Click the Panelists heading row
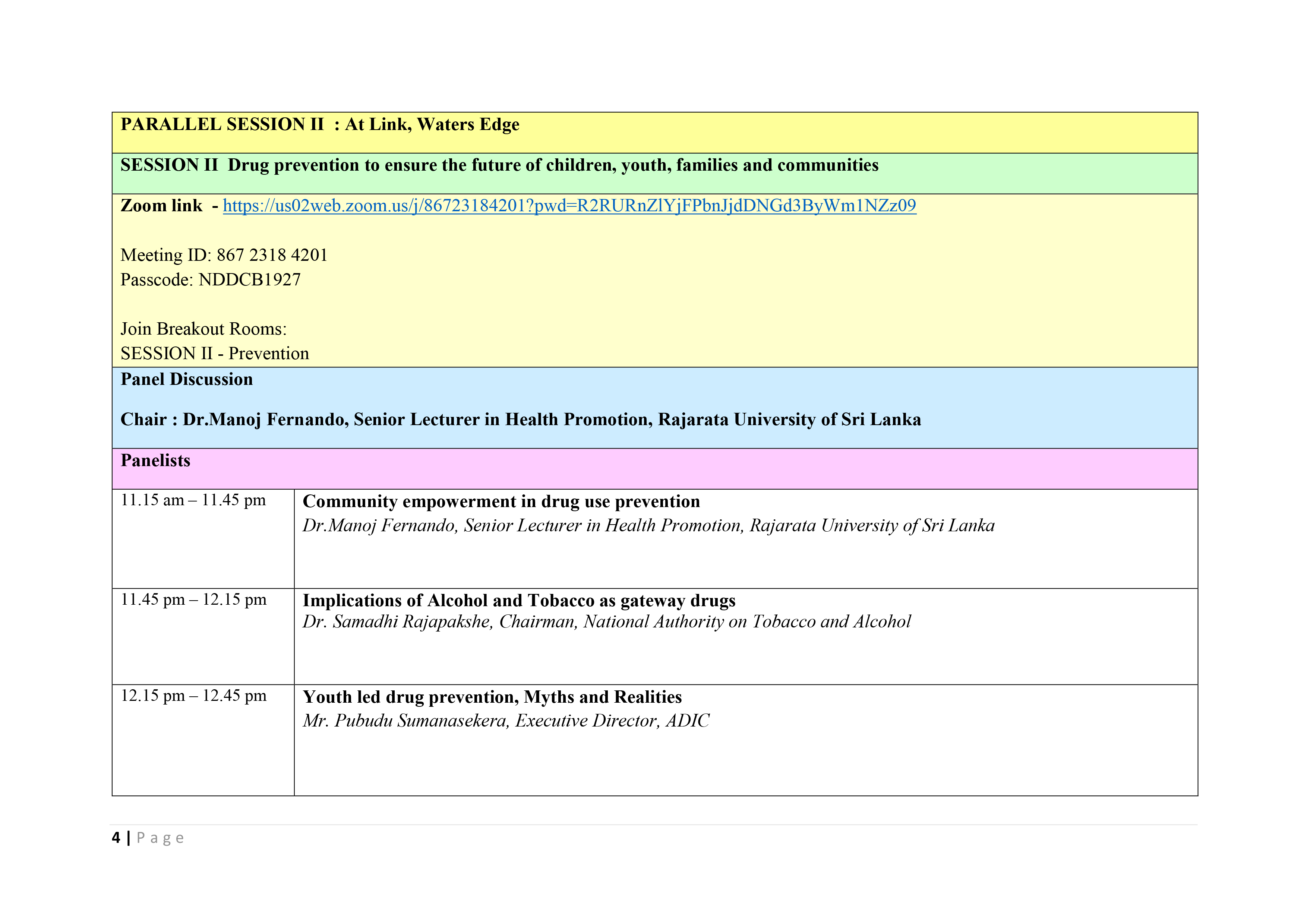 [x=155, y=461]
